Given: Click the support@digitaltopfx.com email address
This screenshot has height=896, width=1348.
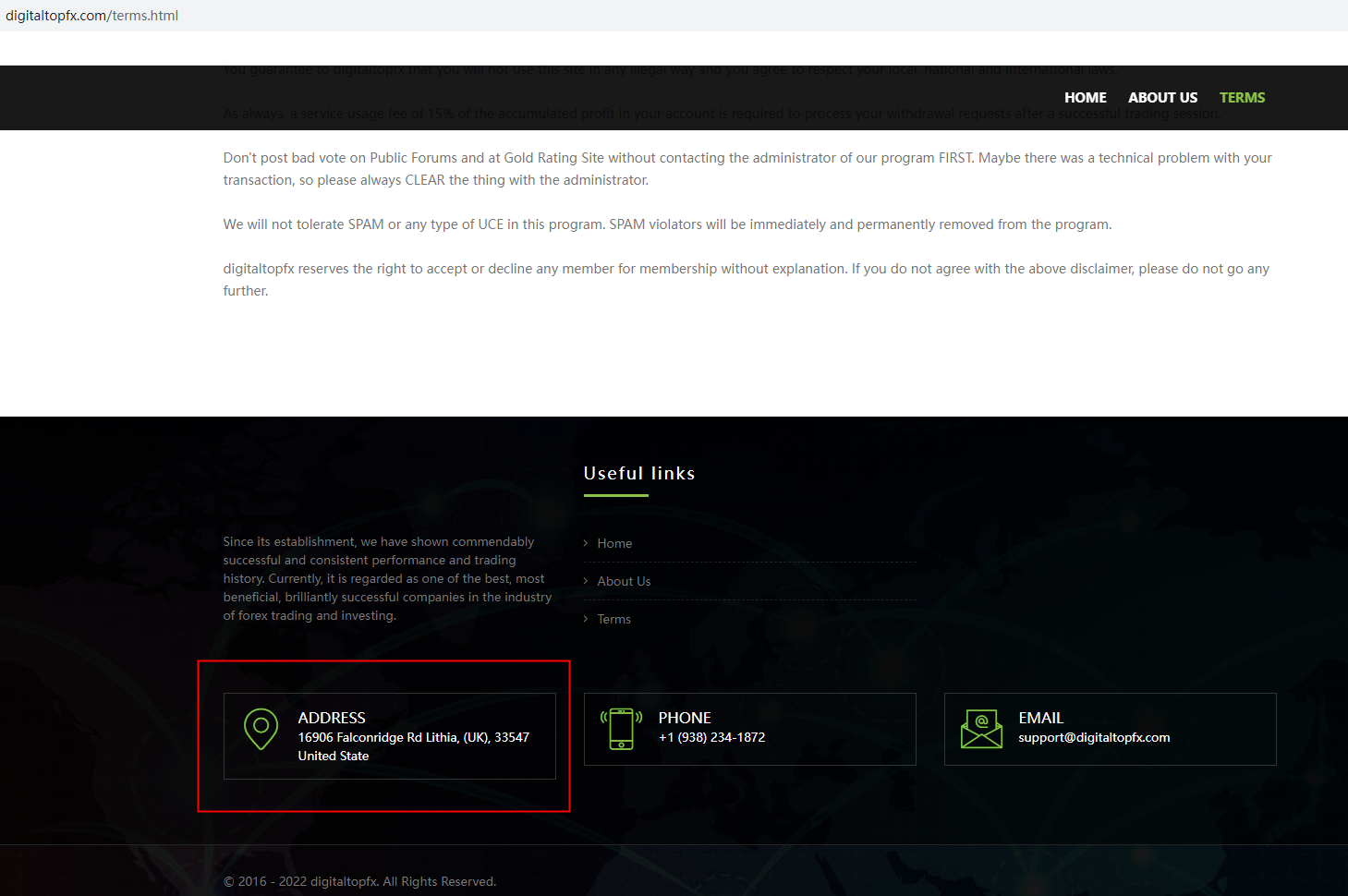Looking at the screenshot, I should tap(1094, 737).
